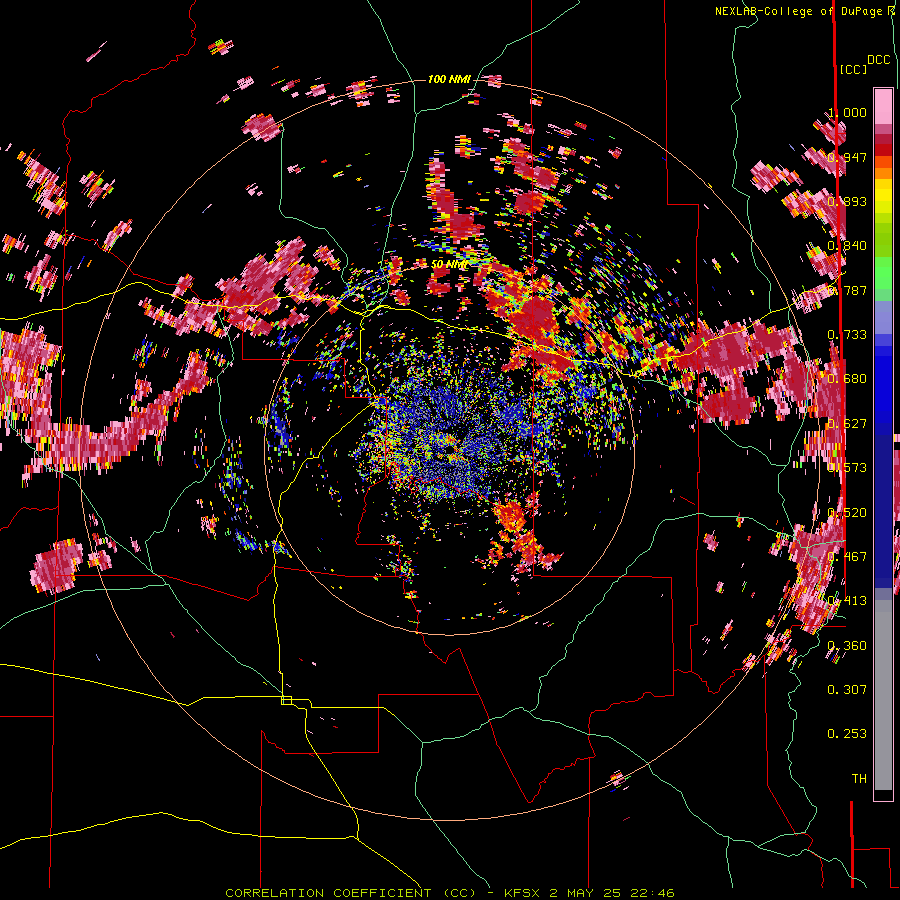Select the 0.307 legend value
The height and width of the screenshot is (900, 900).
pos(847,690)
